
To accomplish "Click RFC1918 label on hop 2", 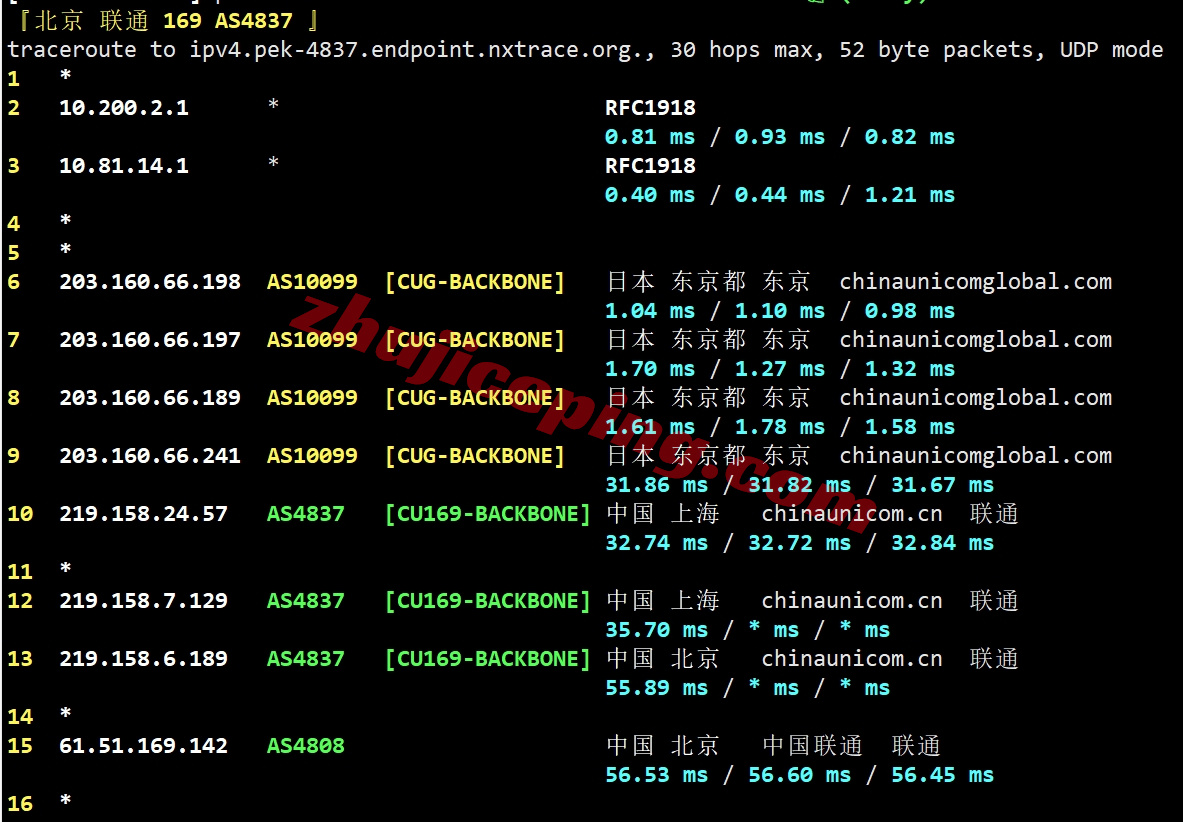I will pos(650,108).
